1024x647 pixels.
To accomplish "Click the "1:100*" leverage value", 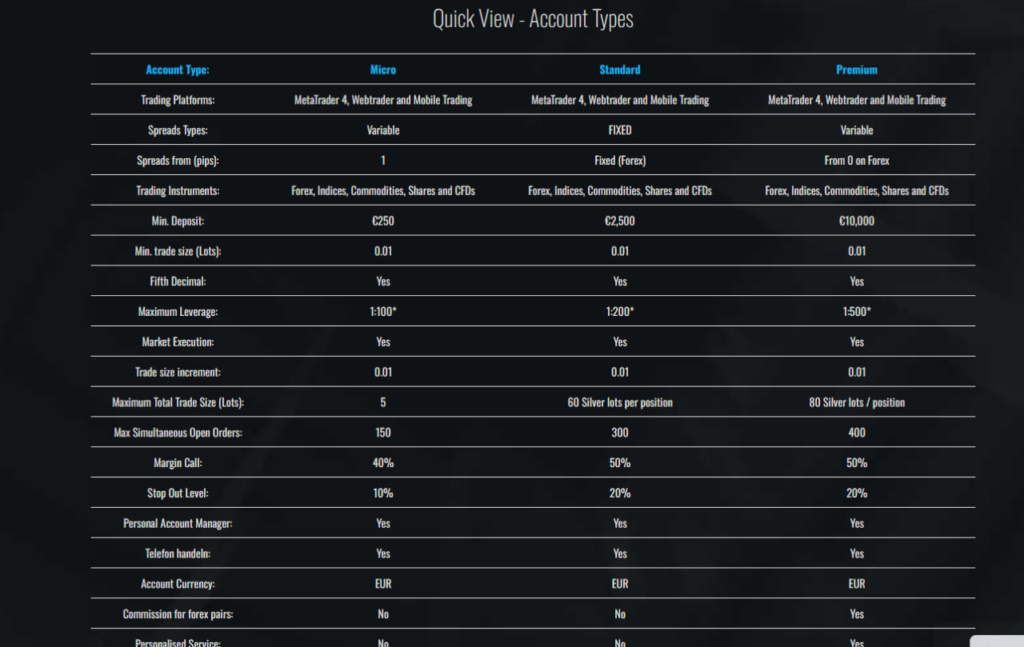I will (383, 311).
